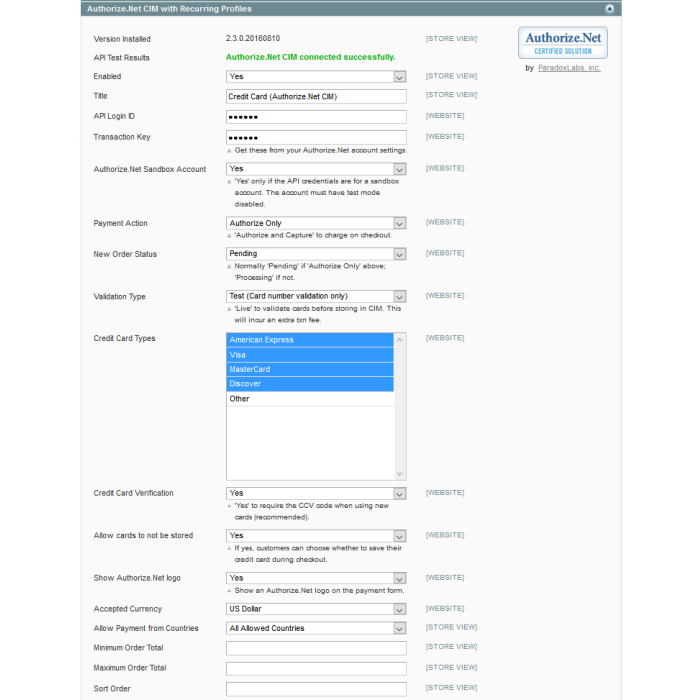Open the ParadoxLabs, inc. link
Screen dimensions: 700x700
pyautogui.click(x=569, y=68)
